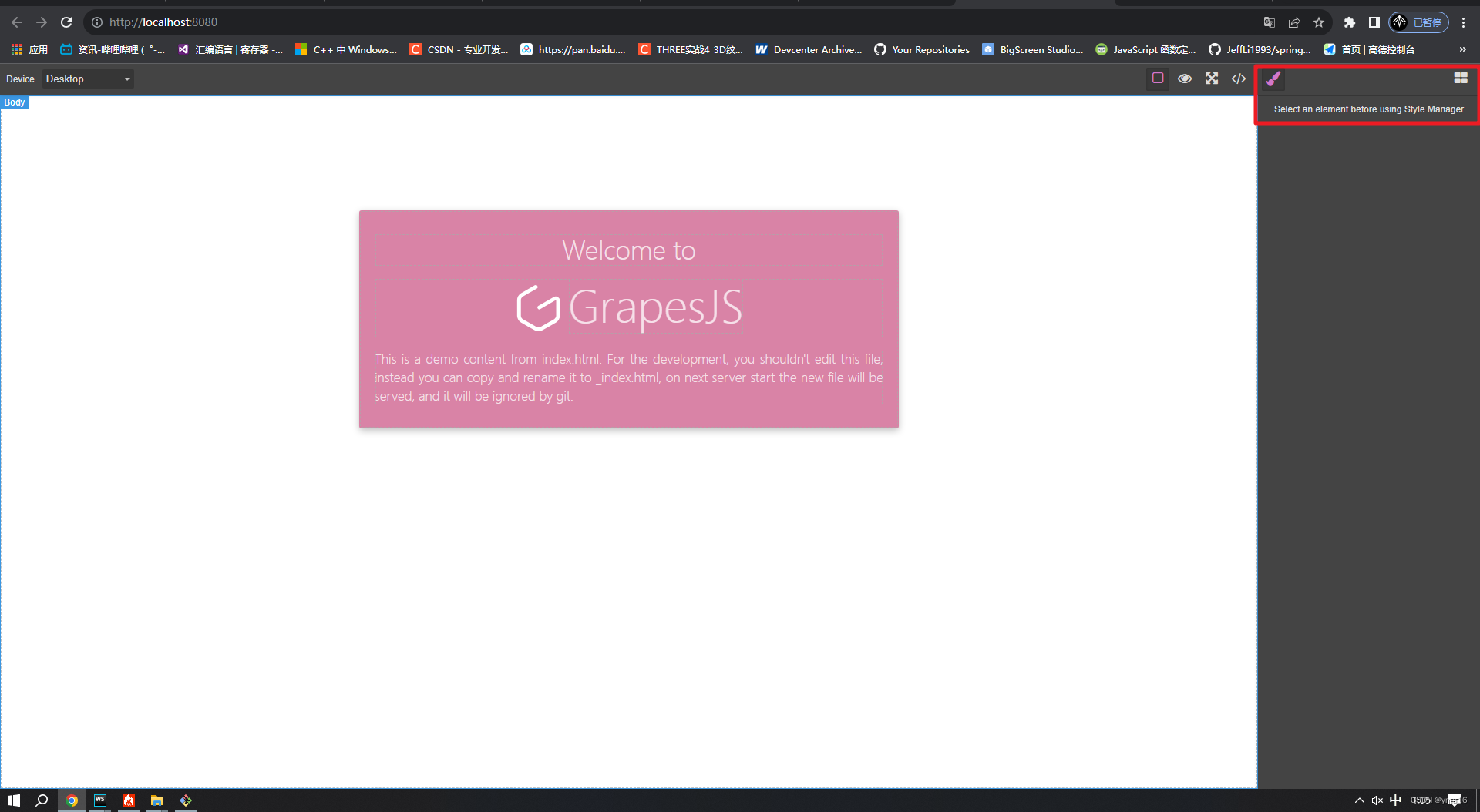The height and width of the screenshot is (812, 1480).
Task: Open the Chrome three-dot menu
Action: click(x=1463, y=22)
